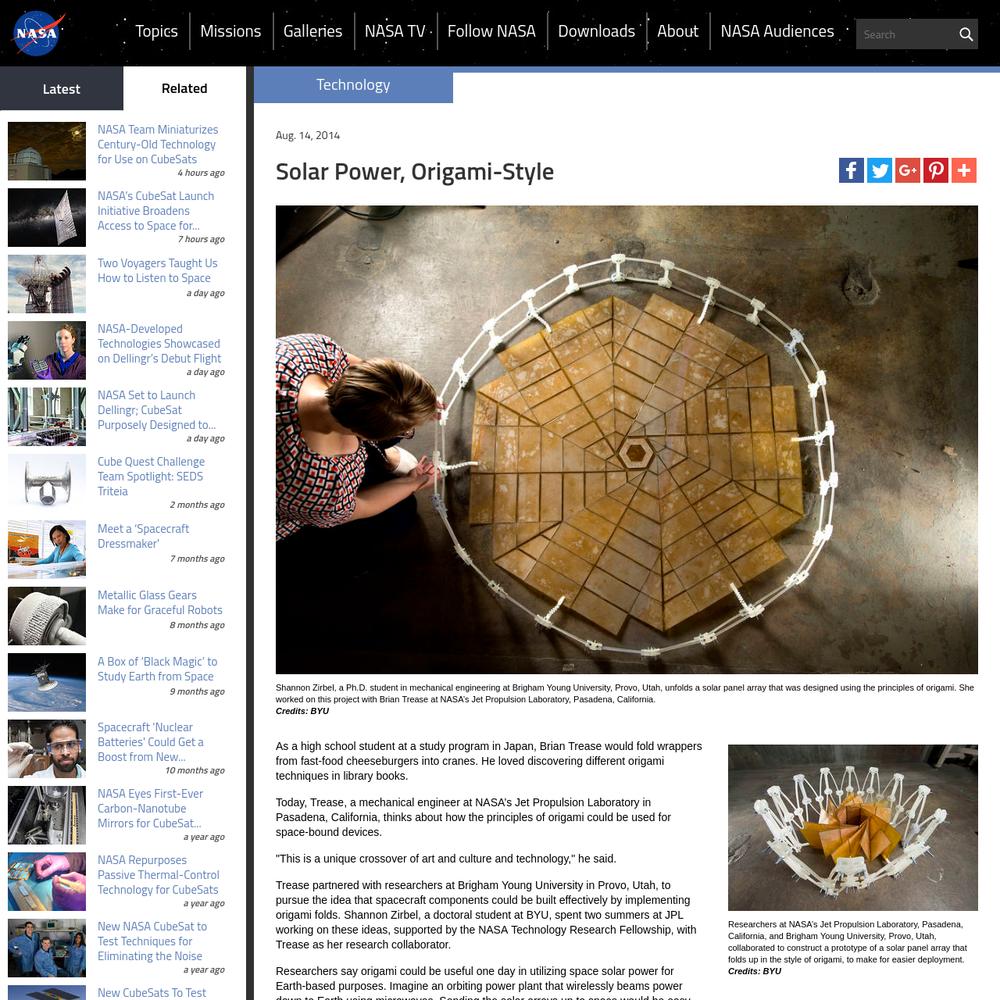Switch to the Related tab
This screenshot has width=1000, height=1000.
pyautogui.click(x=184, y=89)
